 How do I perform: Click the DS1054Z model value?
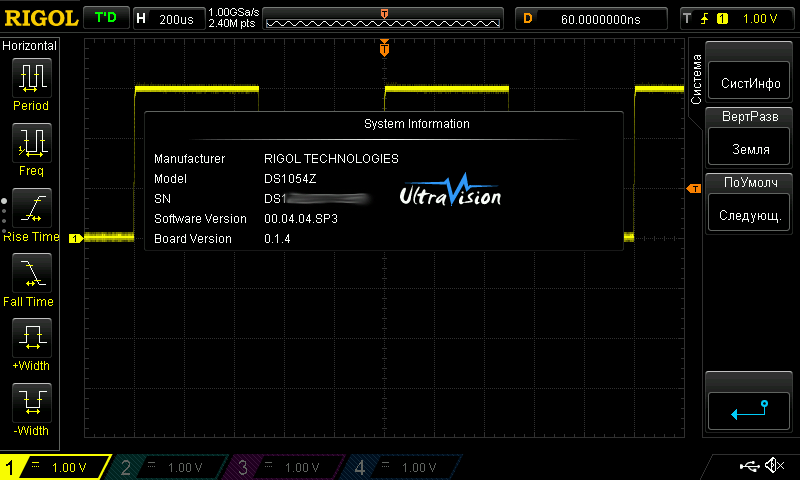coord(290,179)
